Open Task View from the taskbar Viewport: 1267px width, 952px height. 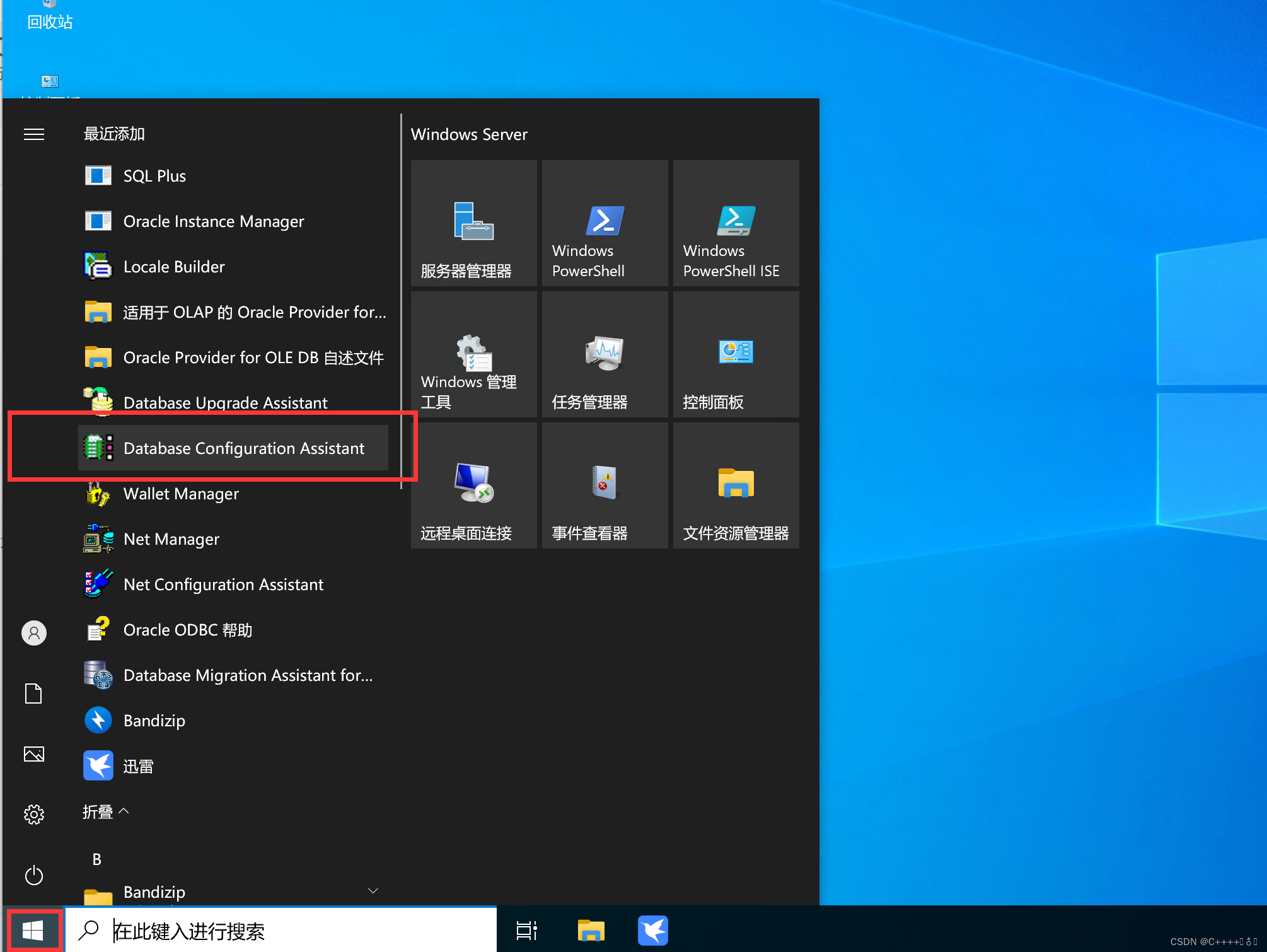pyautogui.click(x=526, y=931)
